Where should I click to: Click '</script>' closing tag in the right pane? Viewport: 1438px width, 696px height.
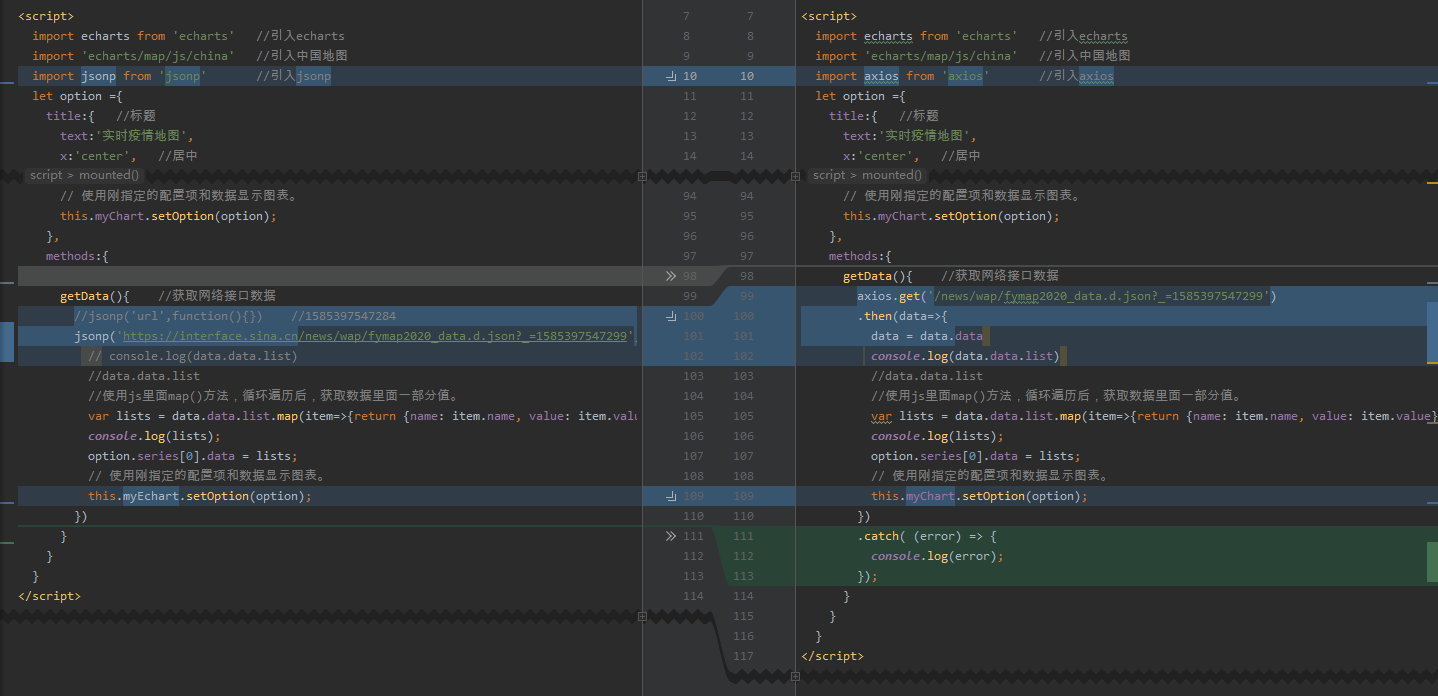coord(832,656)
